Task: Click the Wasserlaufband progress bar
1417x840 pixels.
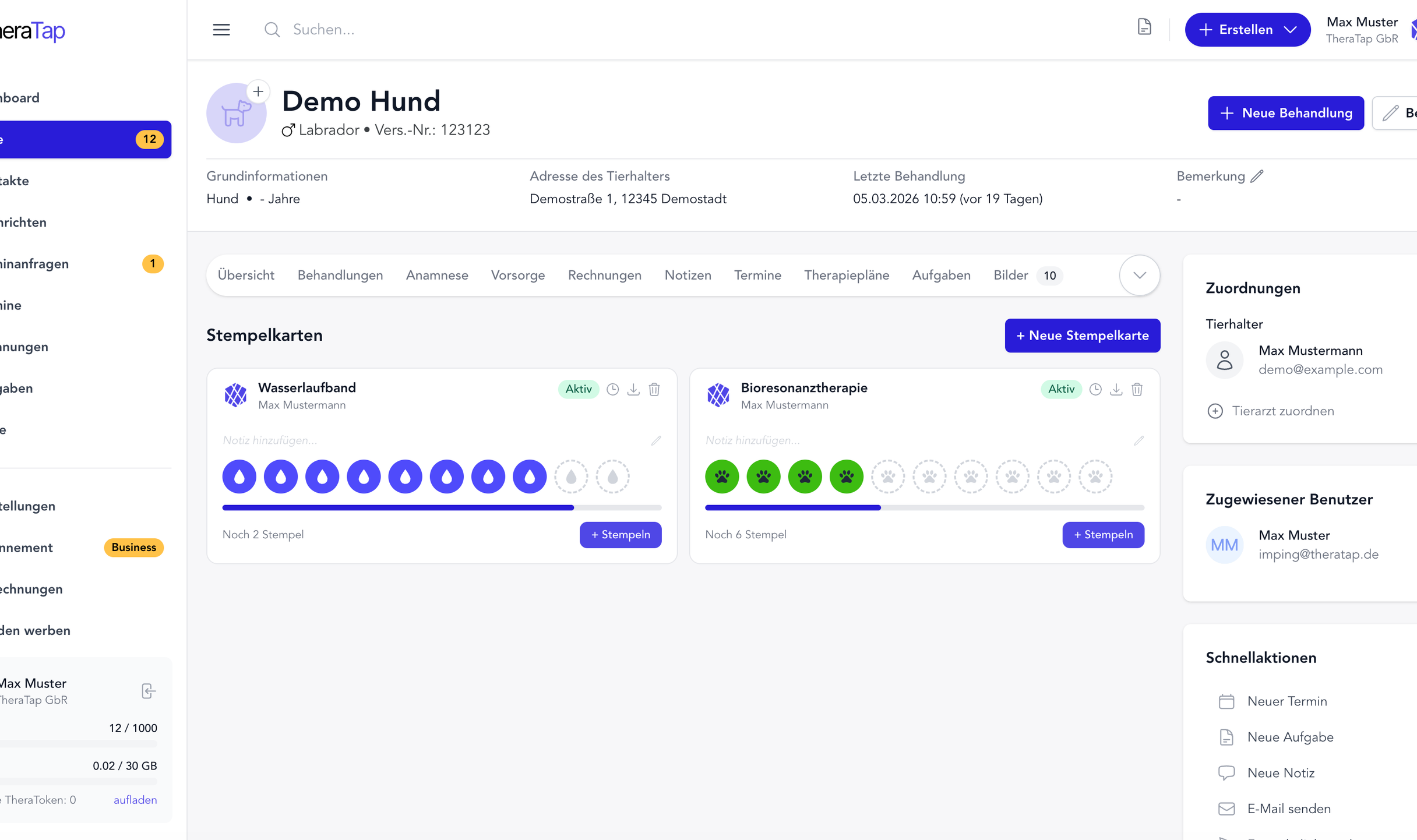Action: point(442,508)
